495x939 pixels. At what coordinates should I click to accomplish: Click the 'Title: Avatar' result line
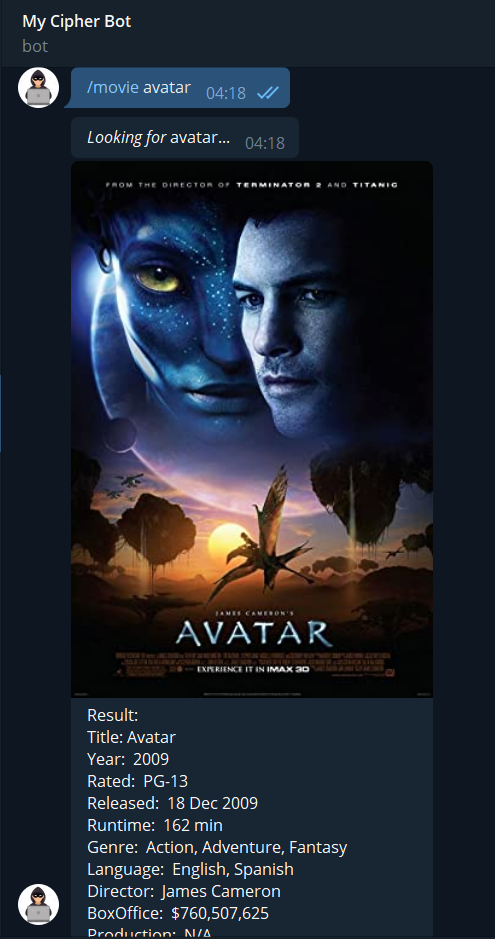[132, 737]
